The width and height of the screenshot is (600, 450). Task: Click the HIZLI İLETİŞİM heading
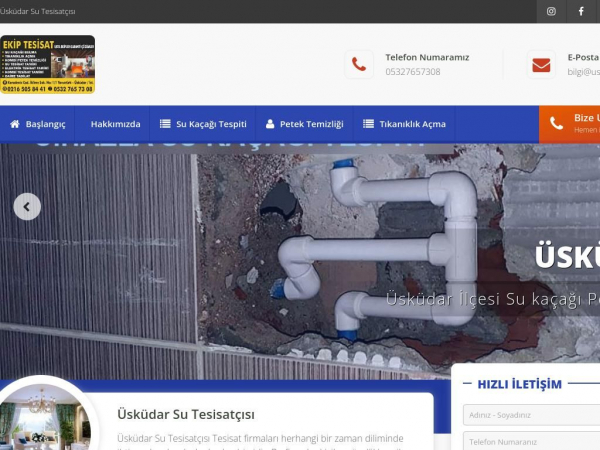(520, 384)
